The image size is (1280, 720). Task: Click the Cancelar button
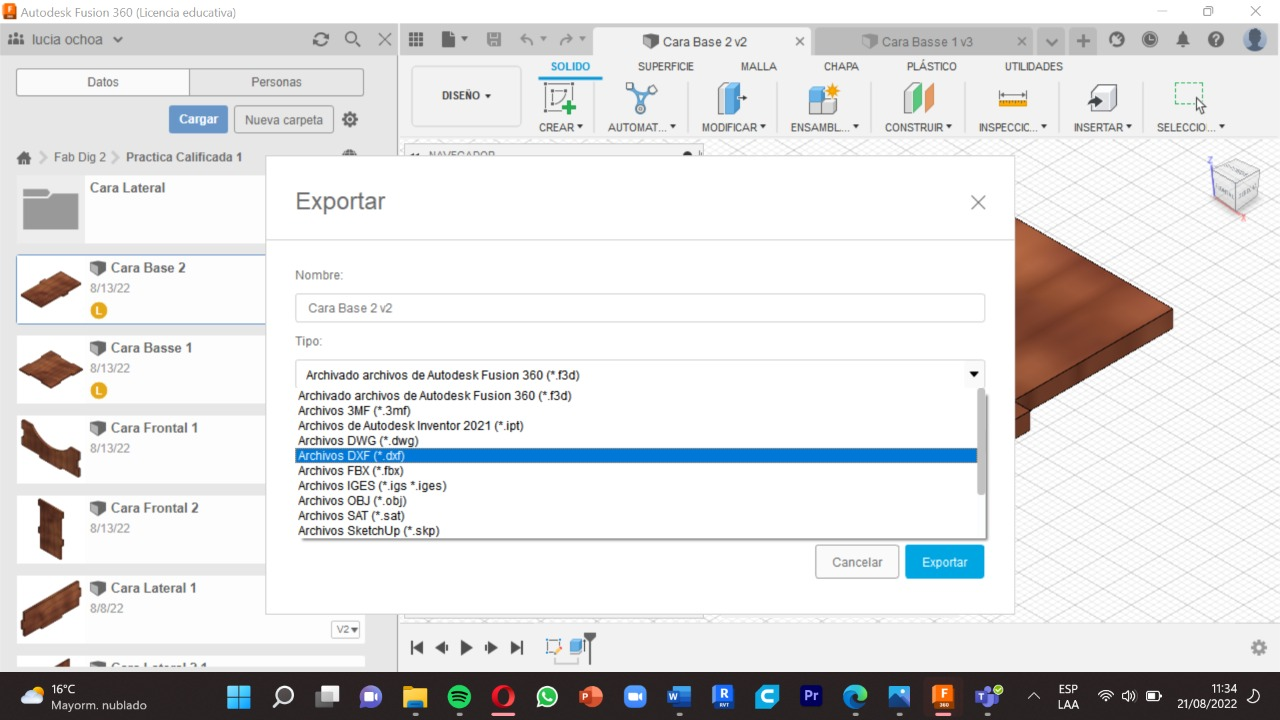pos(857,562)
